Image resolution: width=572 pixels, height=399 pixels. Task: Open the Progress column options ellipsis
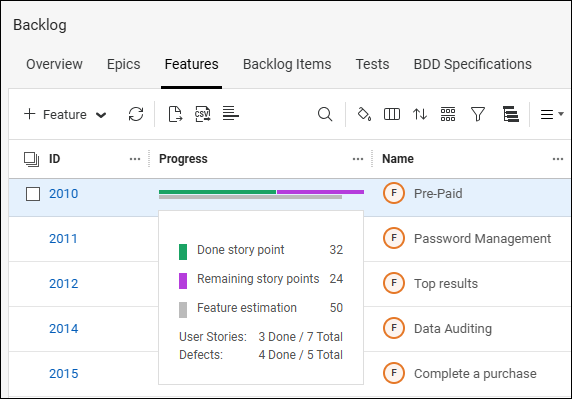click(x=358, y=159)
